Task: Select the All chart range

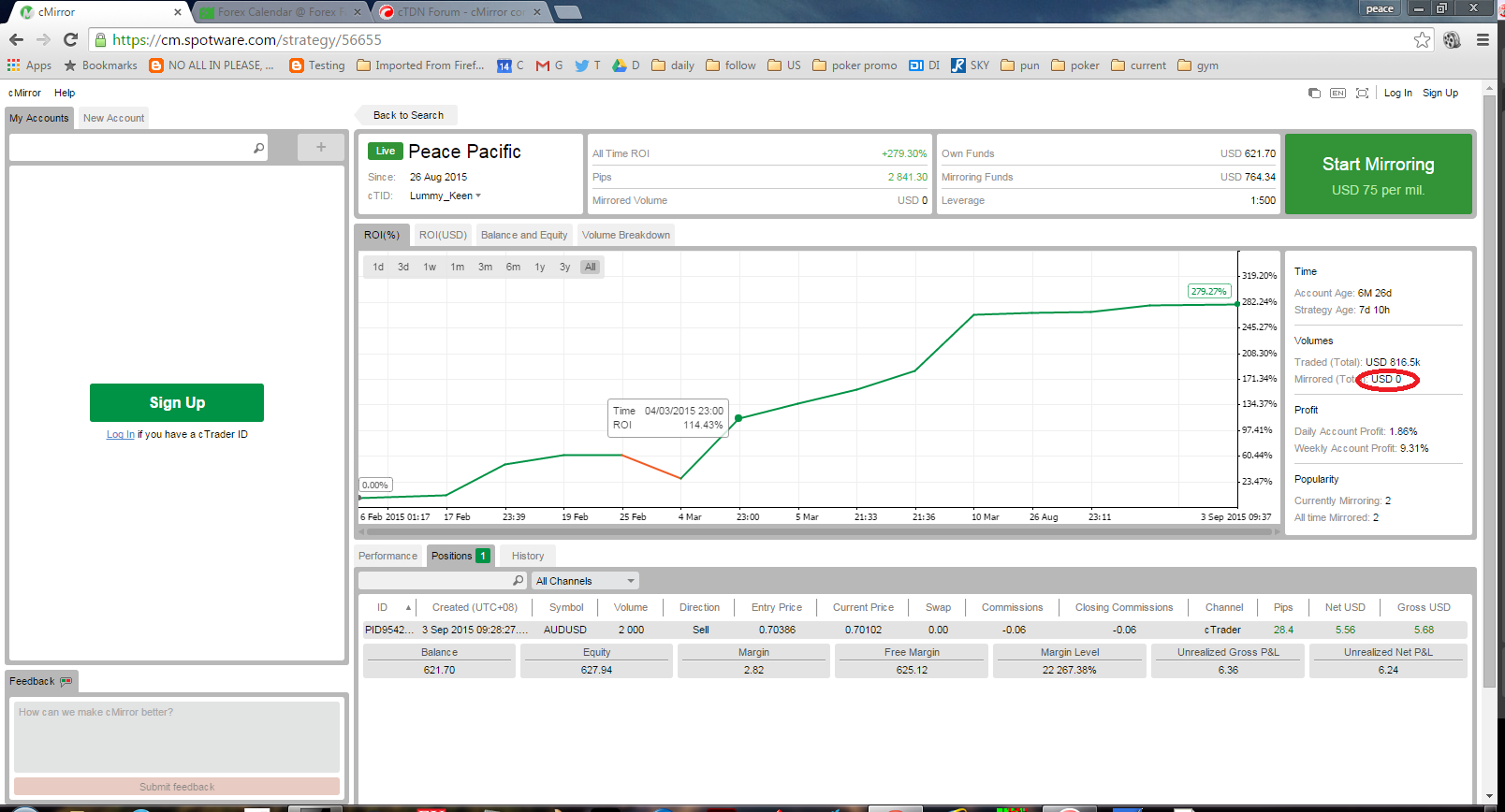Action: pyautogui.click(x=591, y=267)
